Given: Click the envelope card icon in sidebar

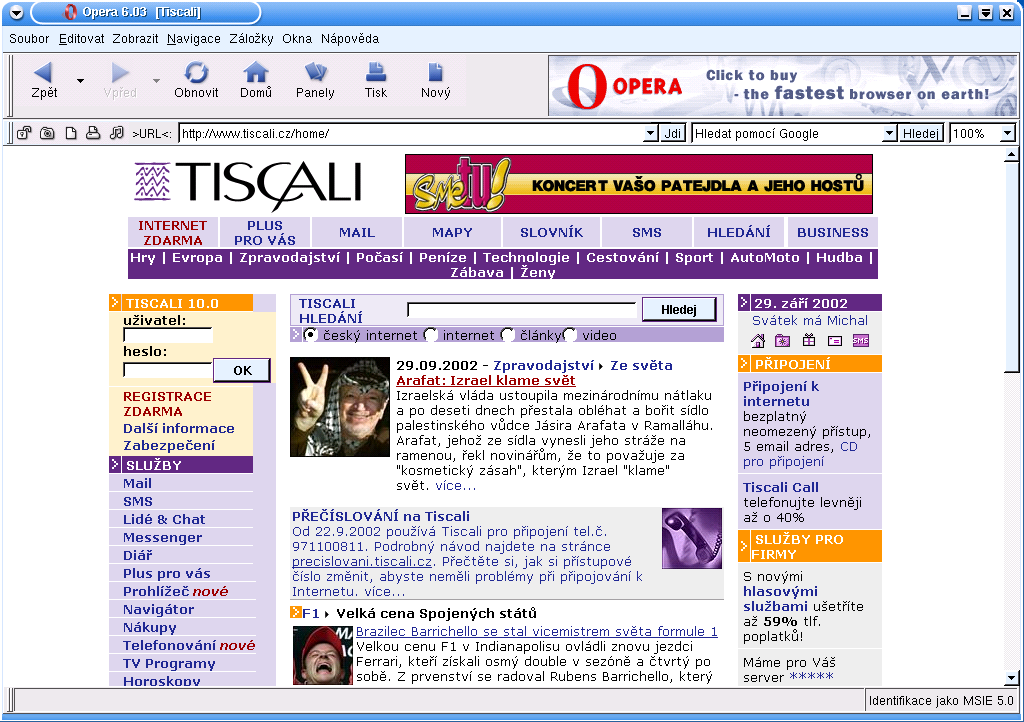Looking at the screenshot, I should tap(835, 340).
